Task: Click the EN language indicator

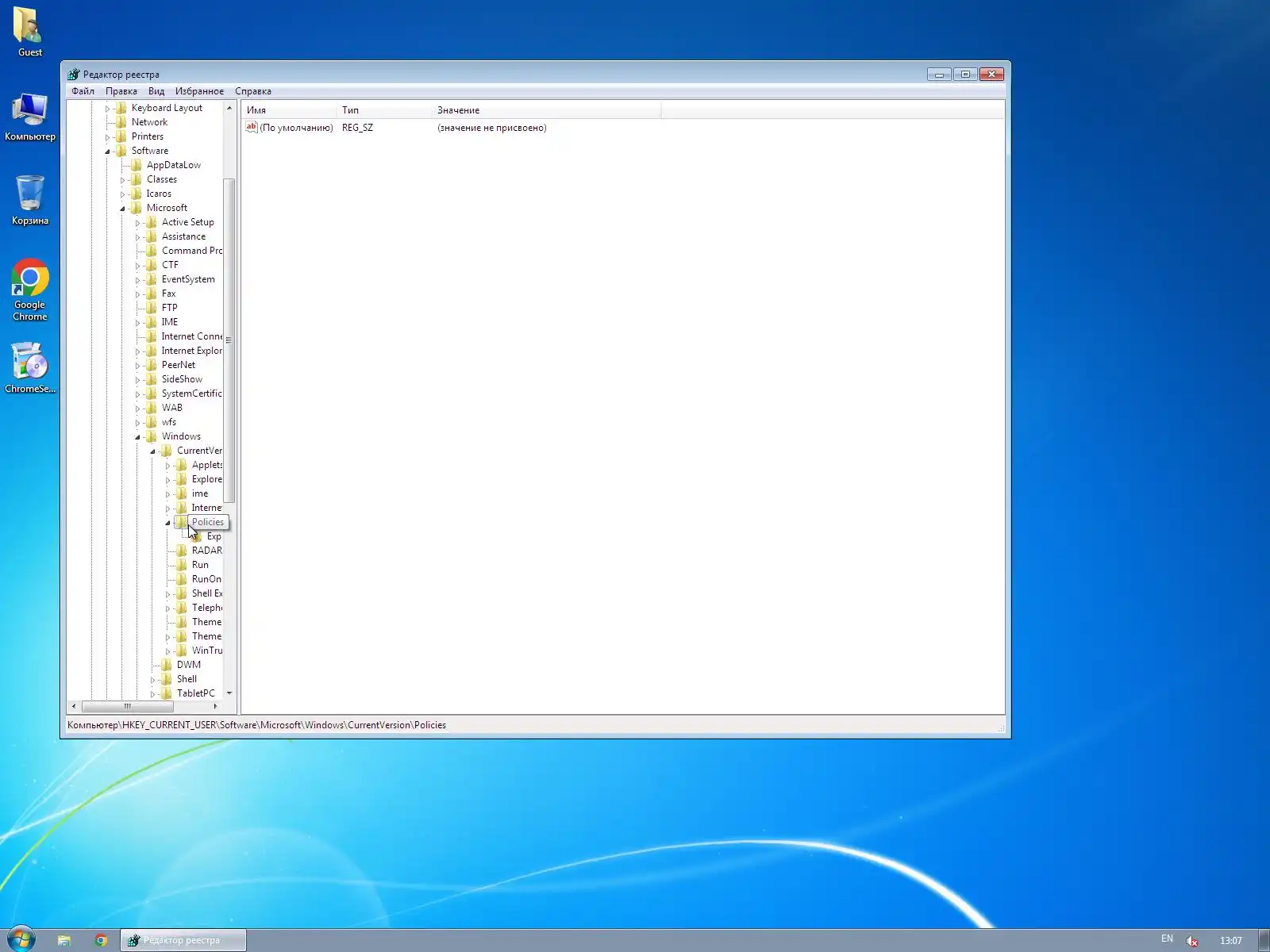Action: pyautogui.click(x=1167, y=939)
